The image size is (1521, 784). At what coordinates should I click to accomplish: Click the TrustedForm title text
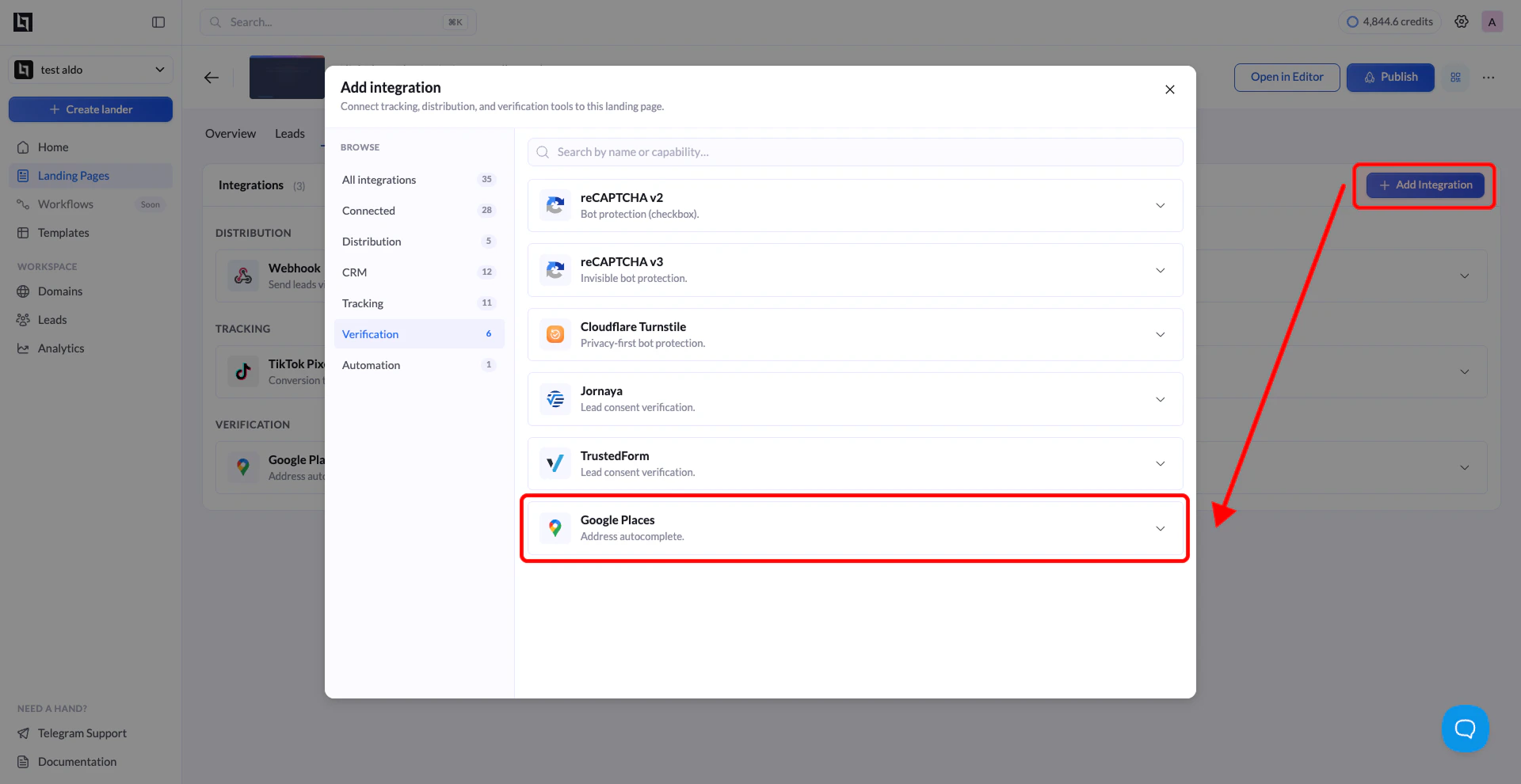(x=615, y=456)
